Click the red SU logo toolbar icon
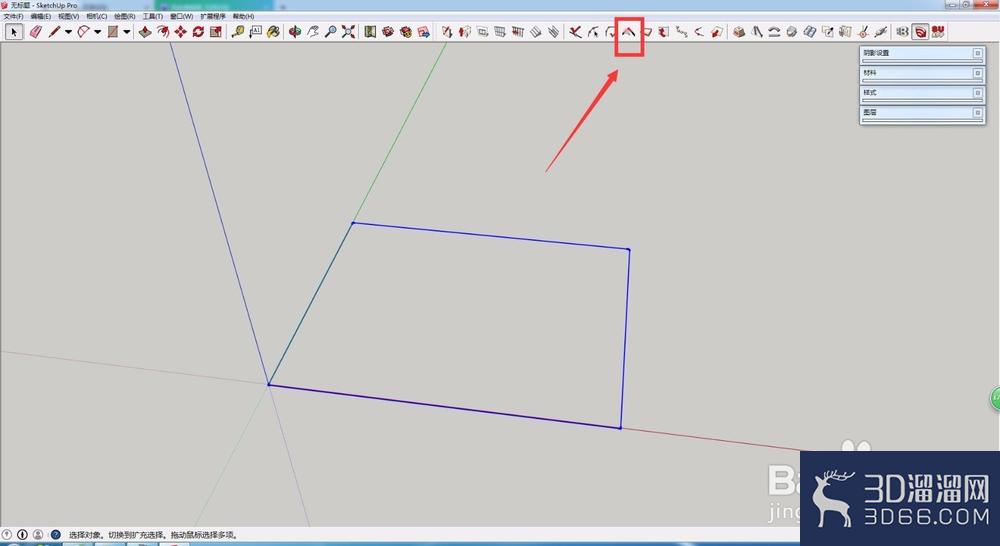The image size is (1000, 546). click(938, 31)
